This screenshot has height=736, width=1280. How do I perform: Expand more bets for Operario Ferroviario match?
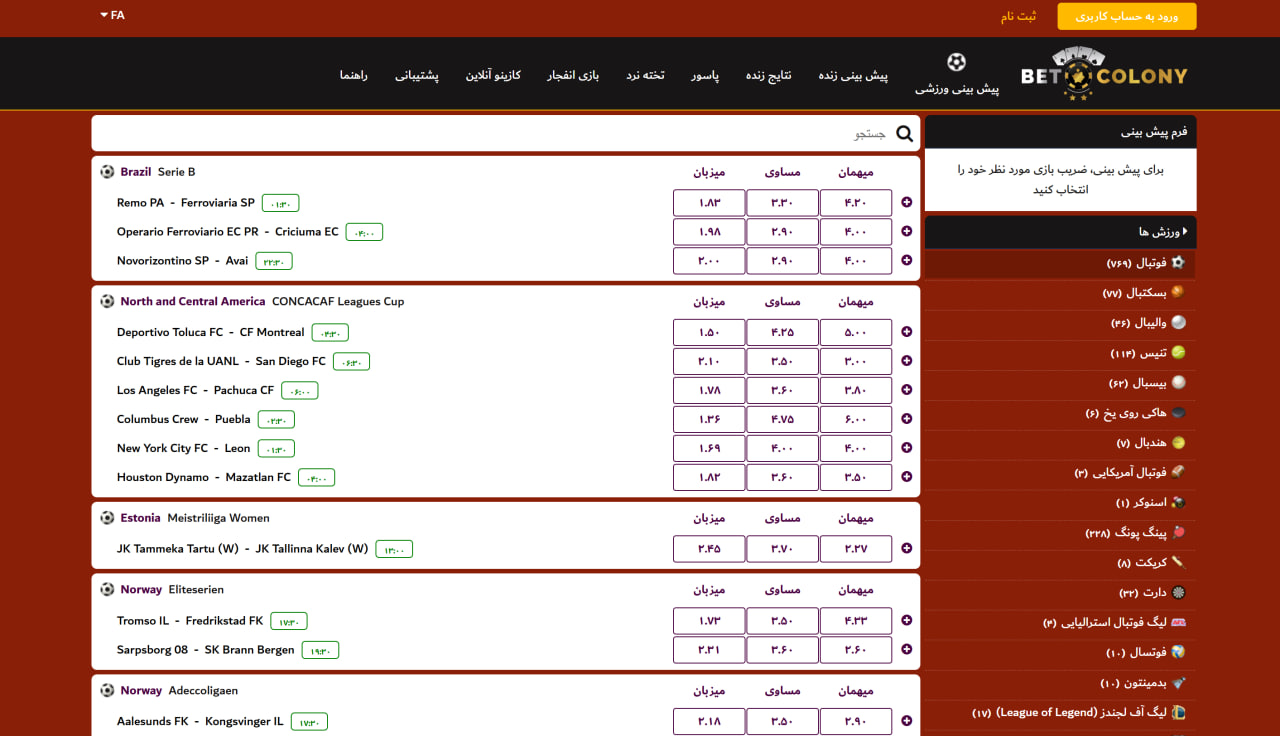click(x=907, y=232)
